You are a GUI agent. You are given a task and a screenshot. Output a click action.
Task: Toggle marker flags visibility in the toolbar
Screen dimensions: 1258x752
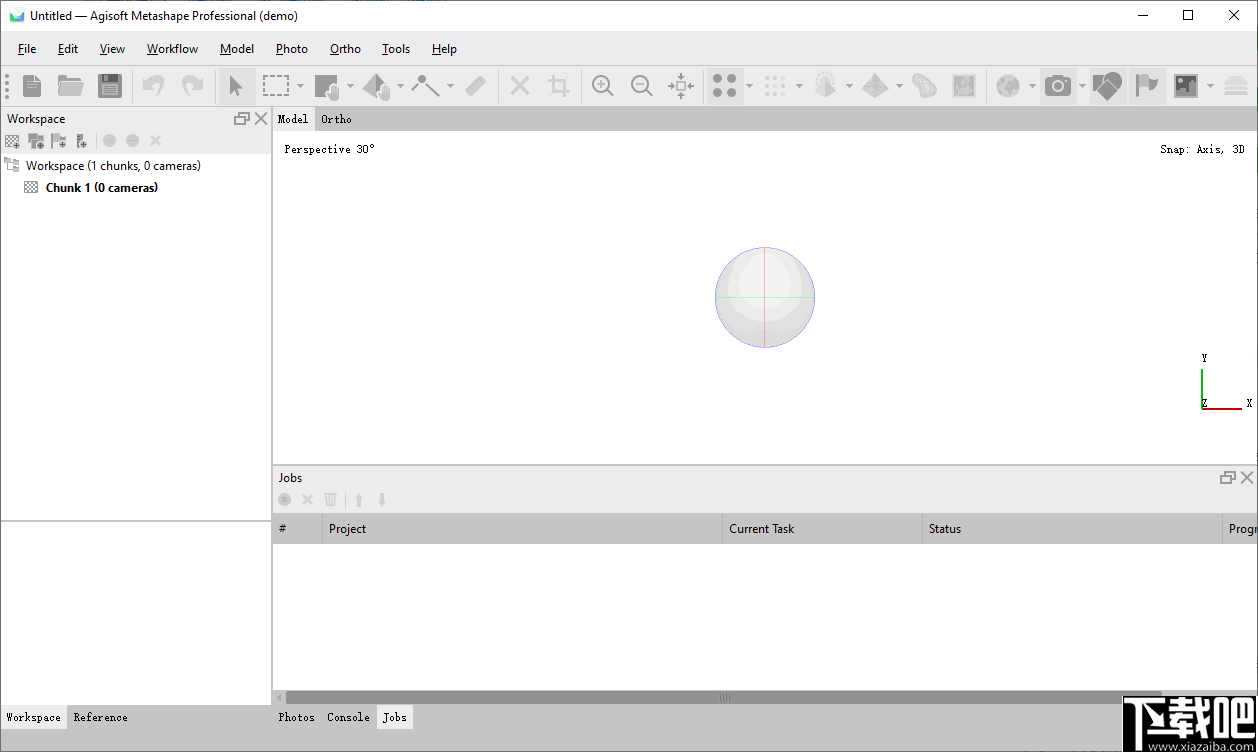(1146, 86)
